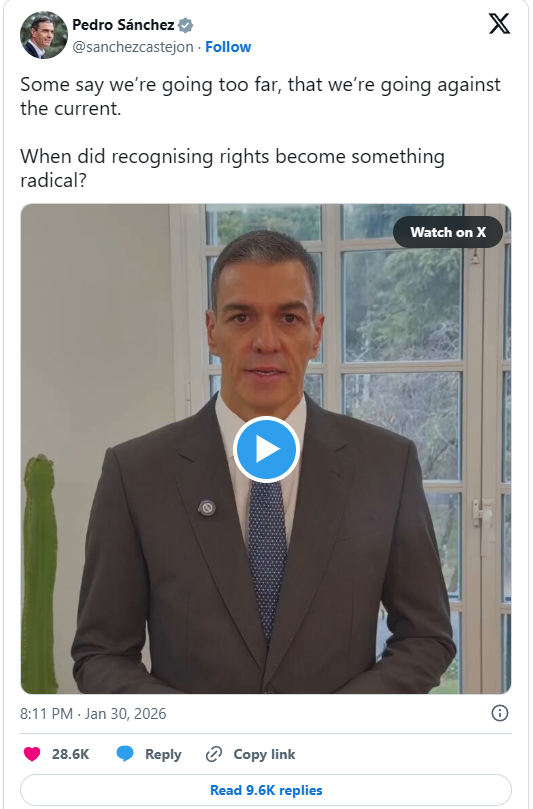Click the 28.6K likes count
533x809 pixels.
point(71,754)
